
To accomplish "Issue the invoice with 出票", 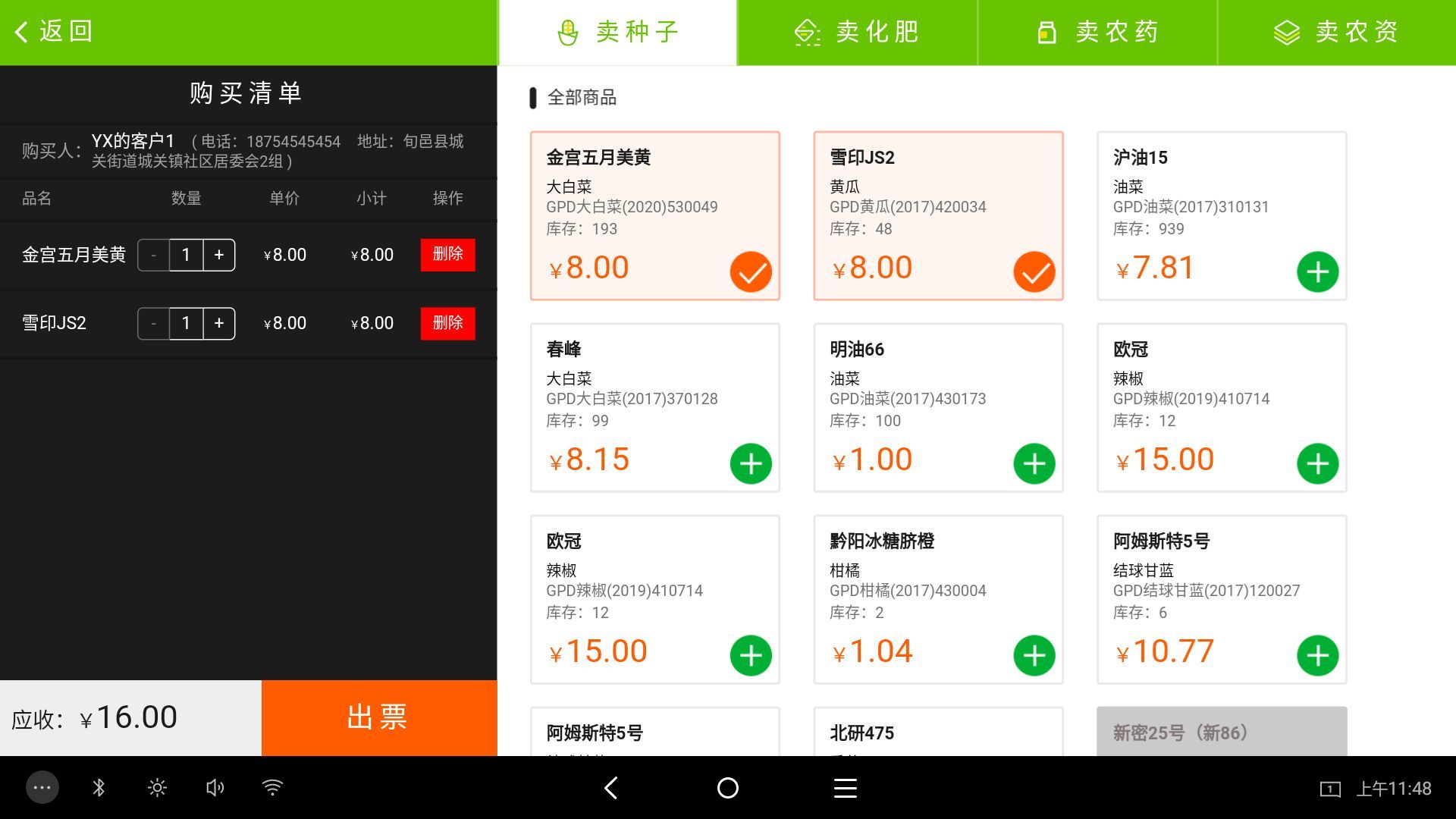I will [x=379, y=717].
